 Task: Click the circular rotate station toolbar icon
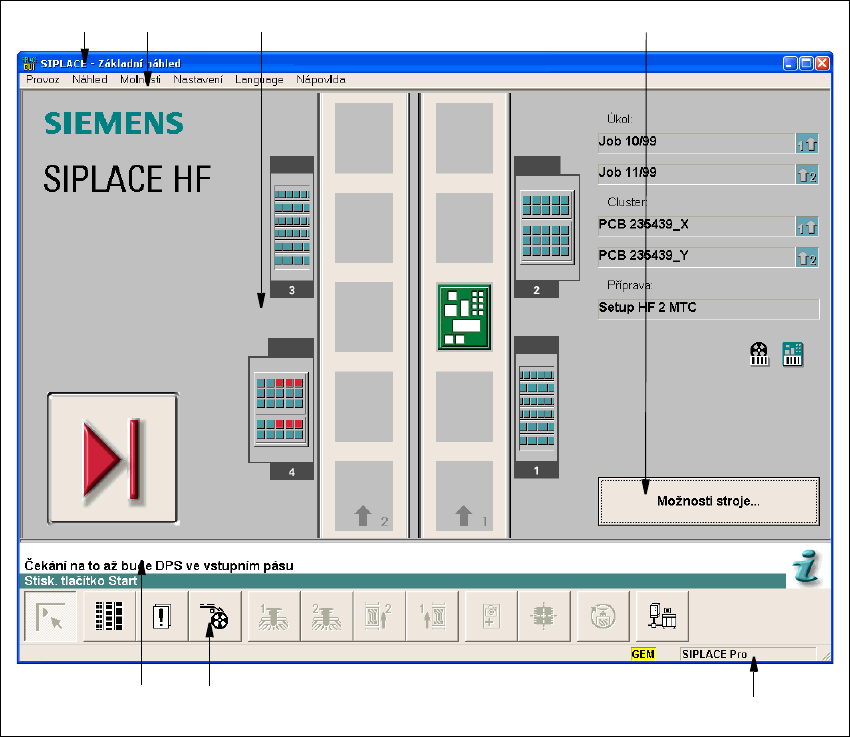point(603,616)
